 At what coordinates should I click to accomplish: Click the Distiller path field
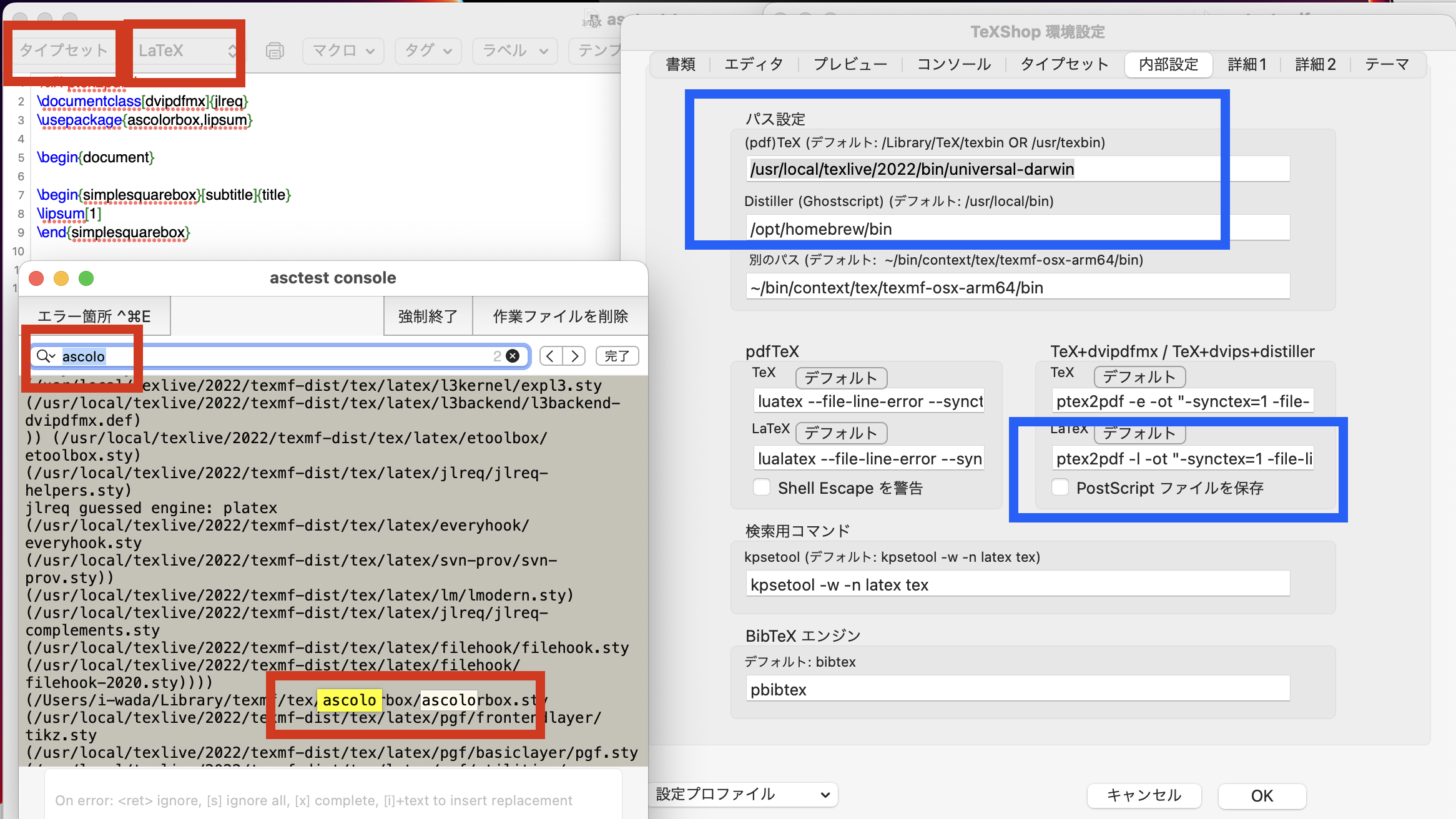pyautogui.click(x=1018, y=228)
